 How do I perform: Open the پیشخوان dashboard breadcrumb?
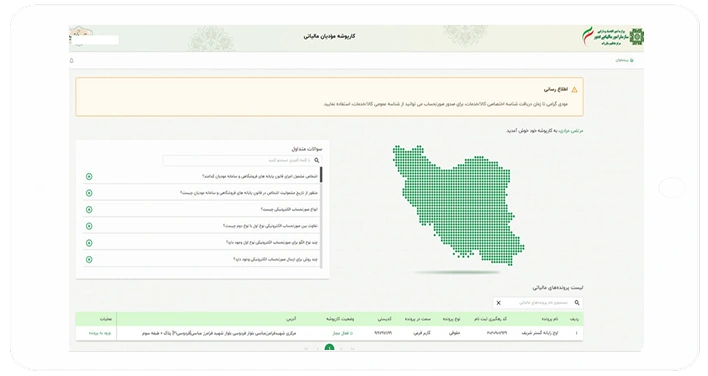point(624,60)
